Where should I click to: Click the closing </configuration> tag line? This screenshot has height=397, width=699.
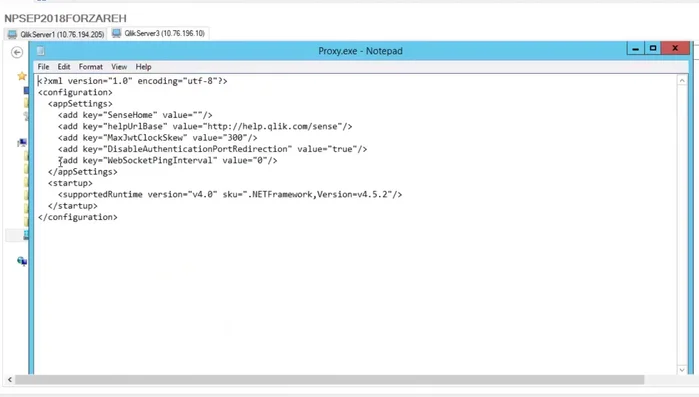coord(78,217)
